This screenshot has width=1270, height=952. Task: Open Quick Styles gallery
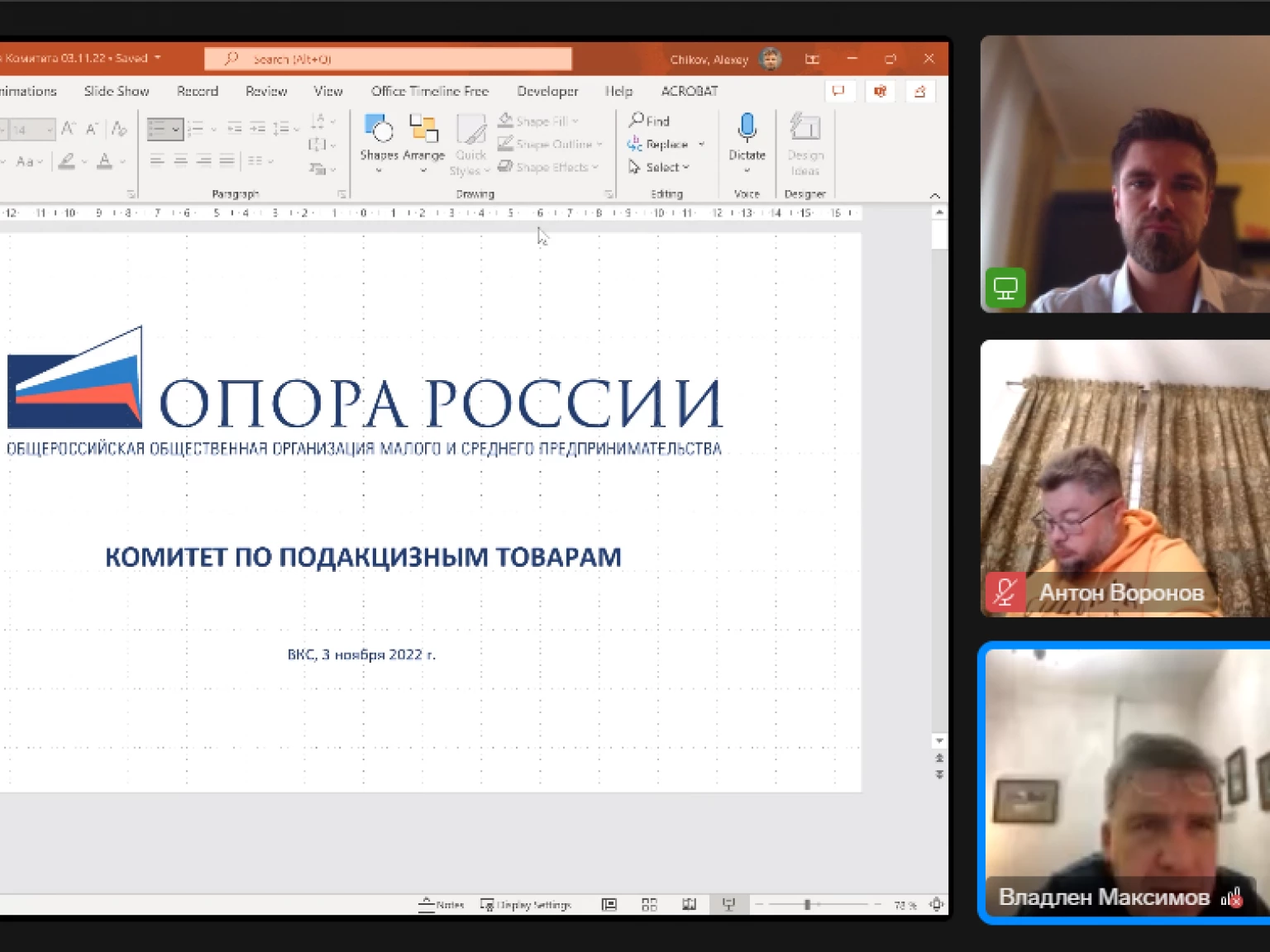tap(470, 145)
